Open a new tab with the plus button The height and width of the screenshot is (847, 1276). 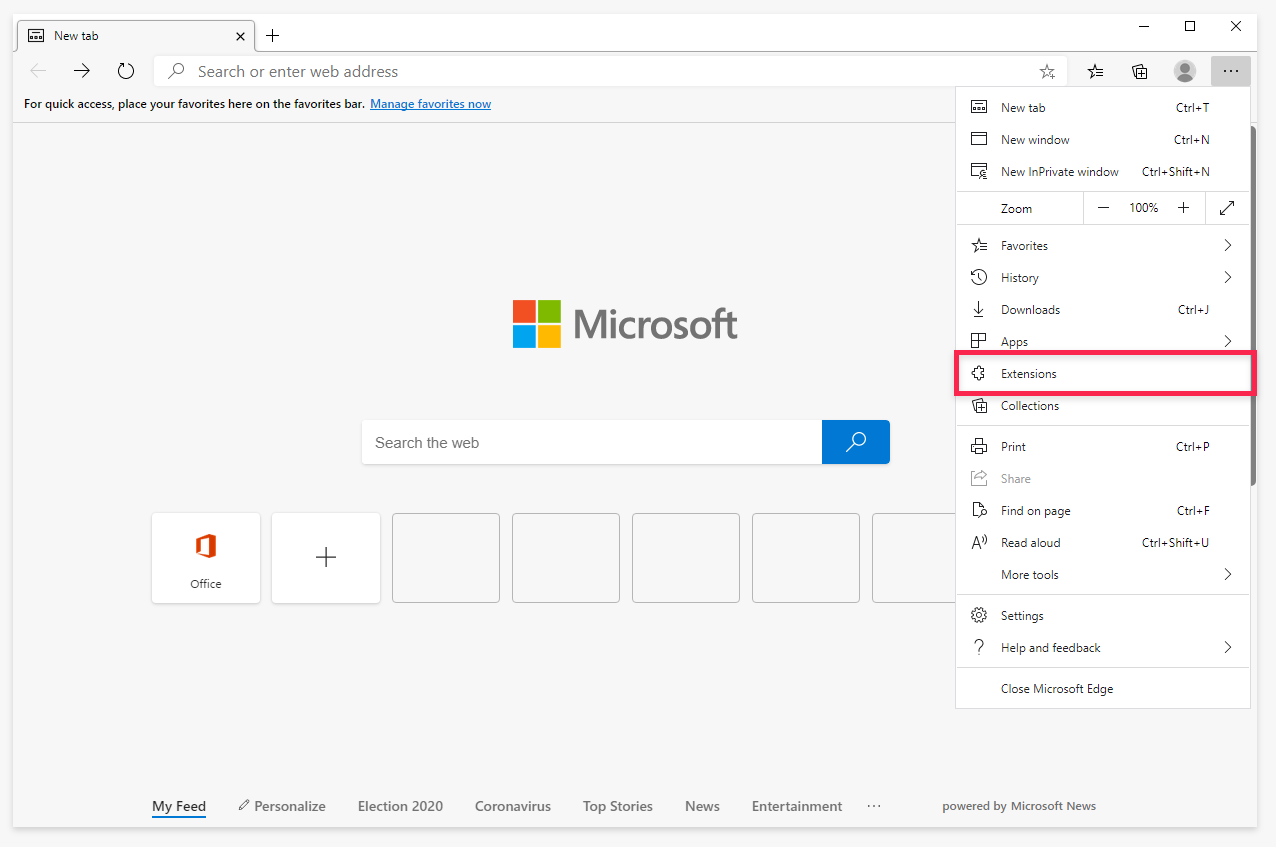point(272,36)
